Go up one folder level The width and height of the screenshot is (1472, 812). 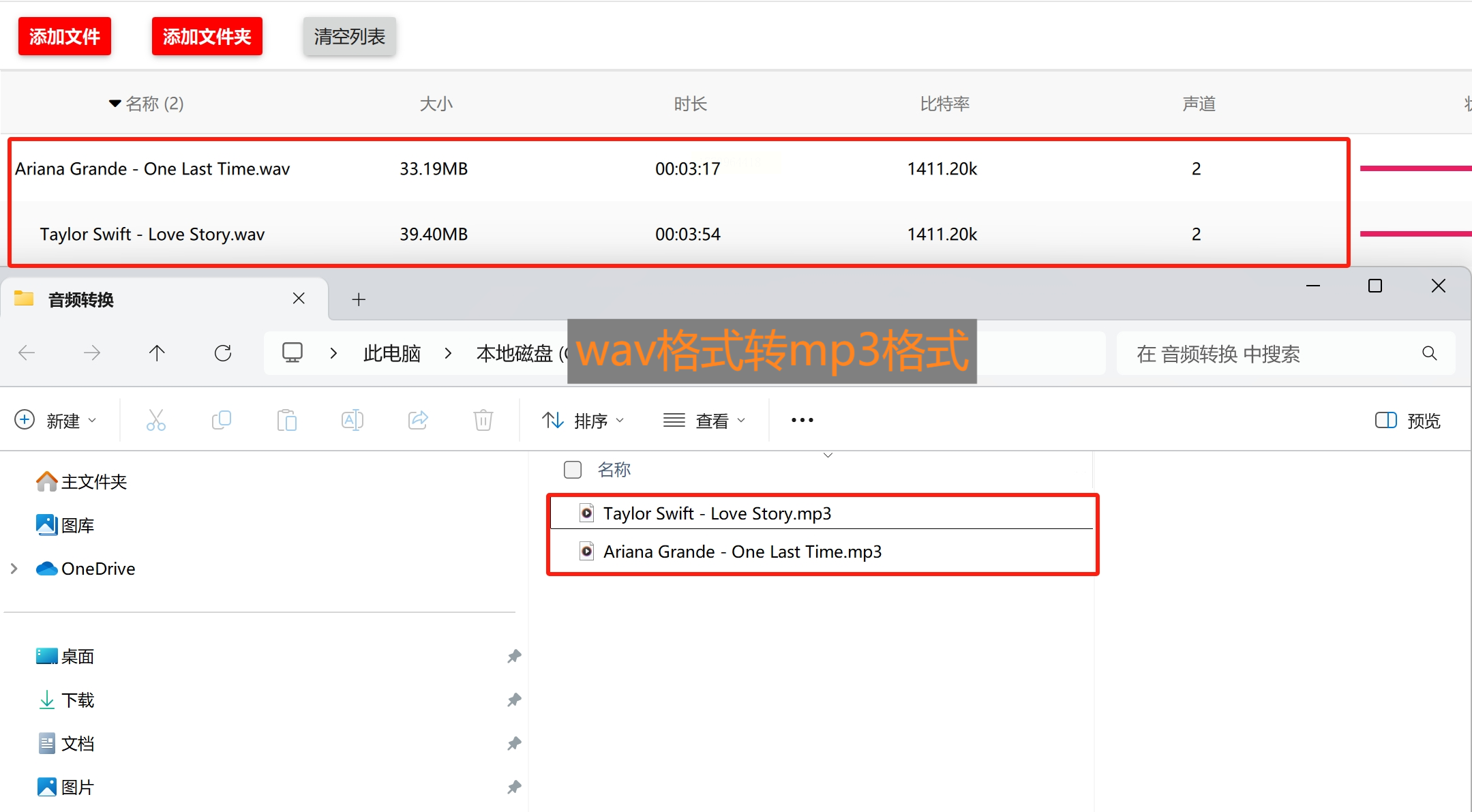pyautogui.click(x=157, y=353)
